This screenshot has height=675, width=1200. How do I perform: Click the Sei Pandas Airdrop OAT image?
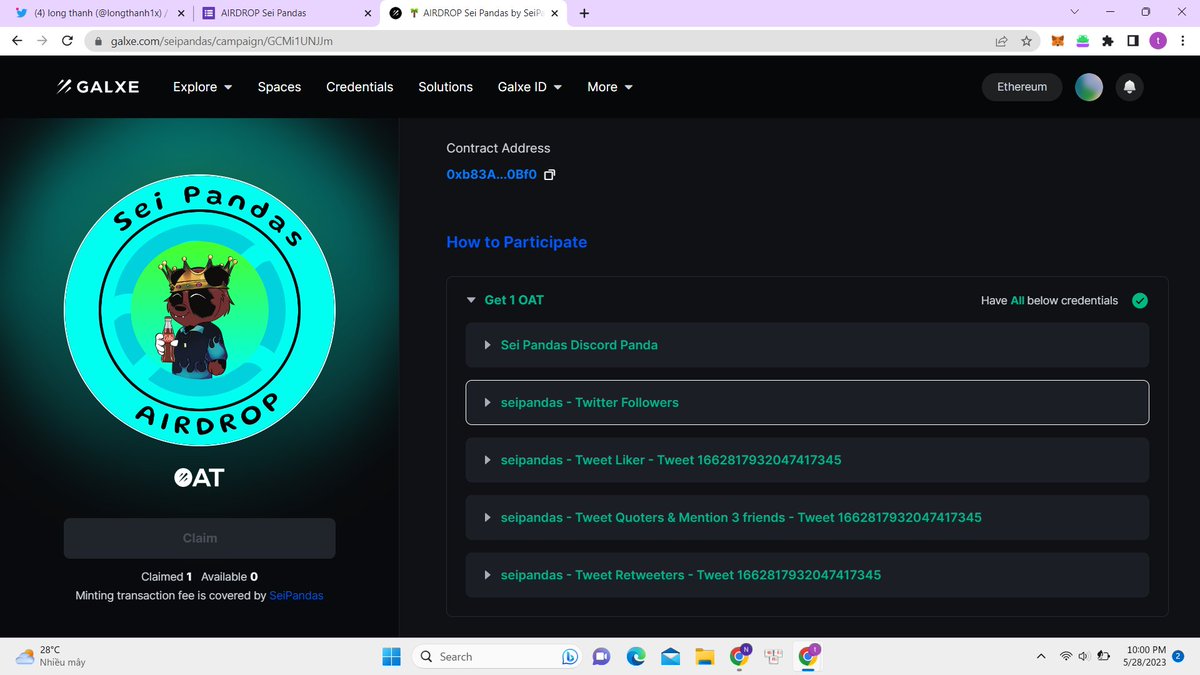point(200,311)
